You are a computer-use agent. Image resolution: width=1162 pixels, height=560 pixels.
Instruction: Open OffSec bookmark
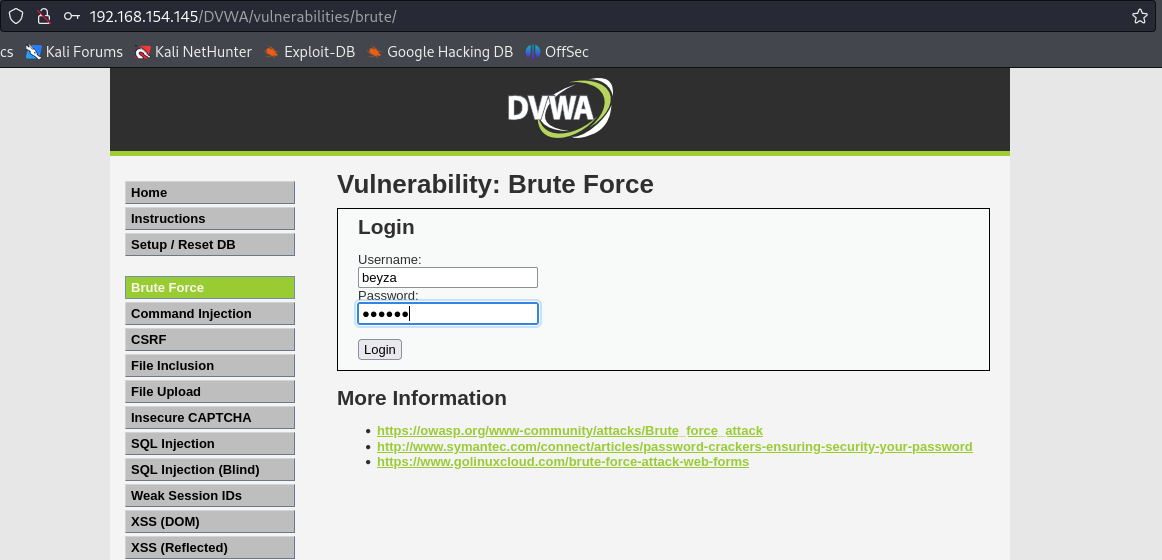(x=557, y=52)
